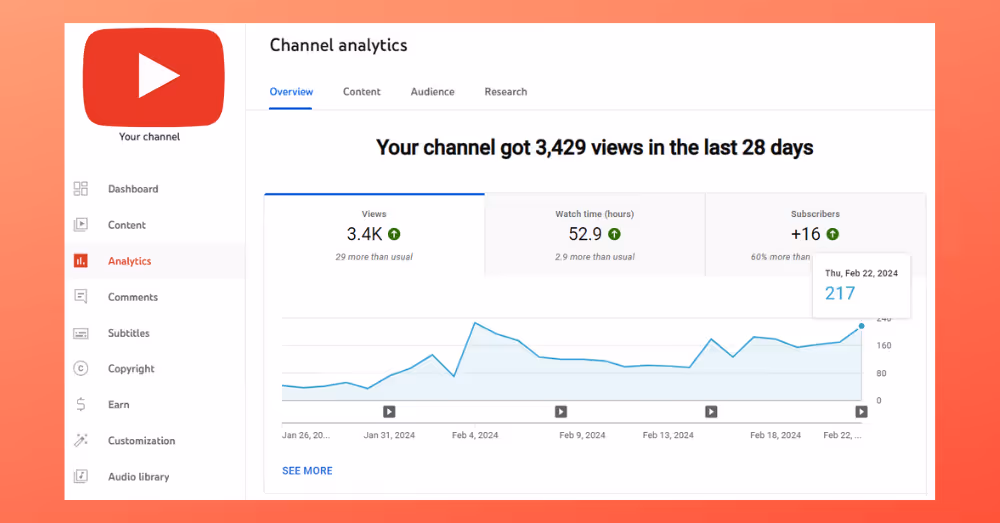Open the Dashboard icon in sidebar
Viewport: 1000px width, 523px height.
[80, 189]
